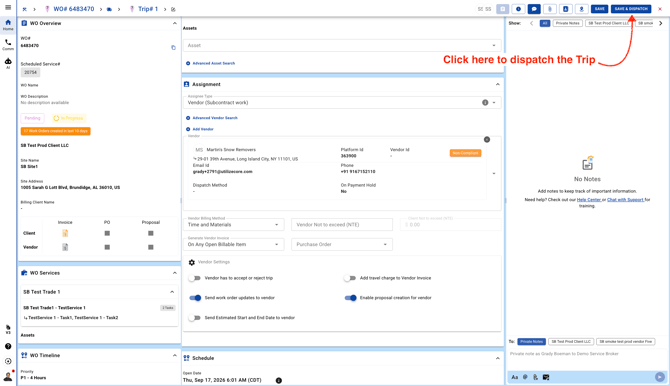Remove the Martin's Snow Removers vendor
The width and height of the screenshot is (670, 386).
tap(487, 140)
